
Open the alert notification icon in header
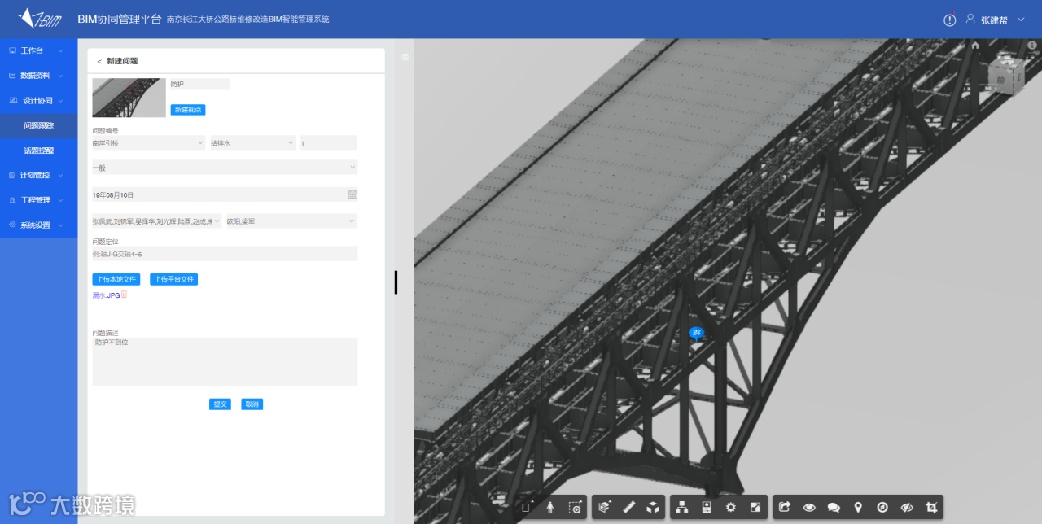tap(950, 19)
